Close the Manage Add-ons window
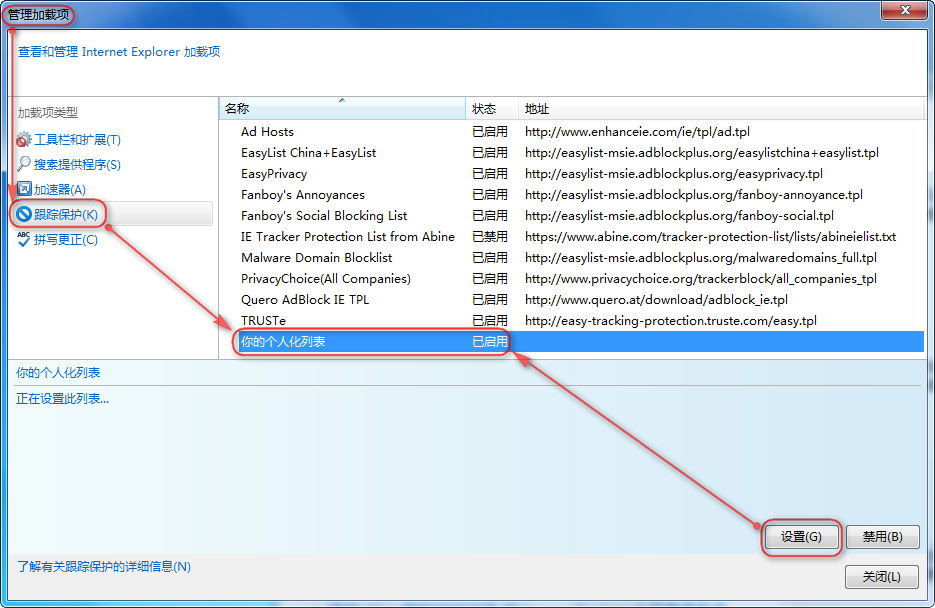Viewport: 935px width, 608px height. 903,10
